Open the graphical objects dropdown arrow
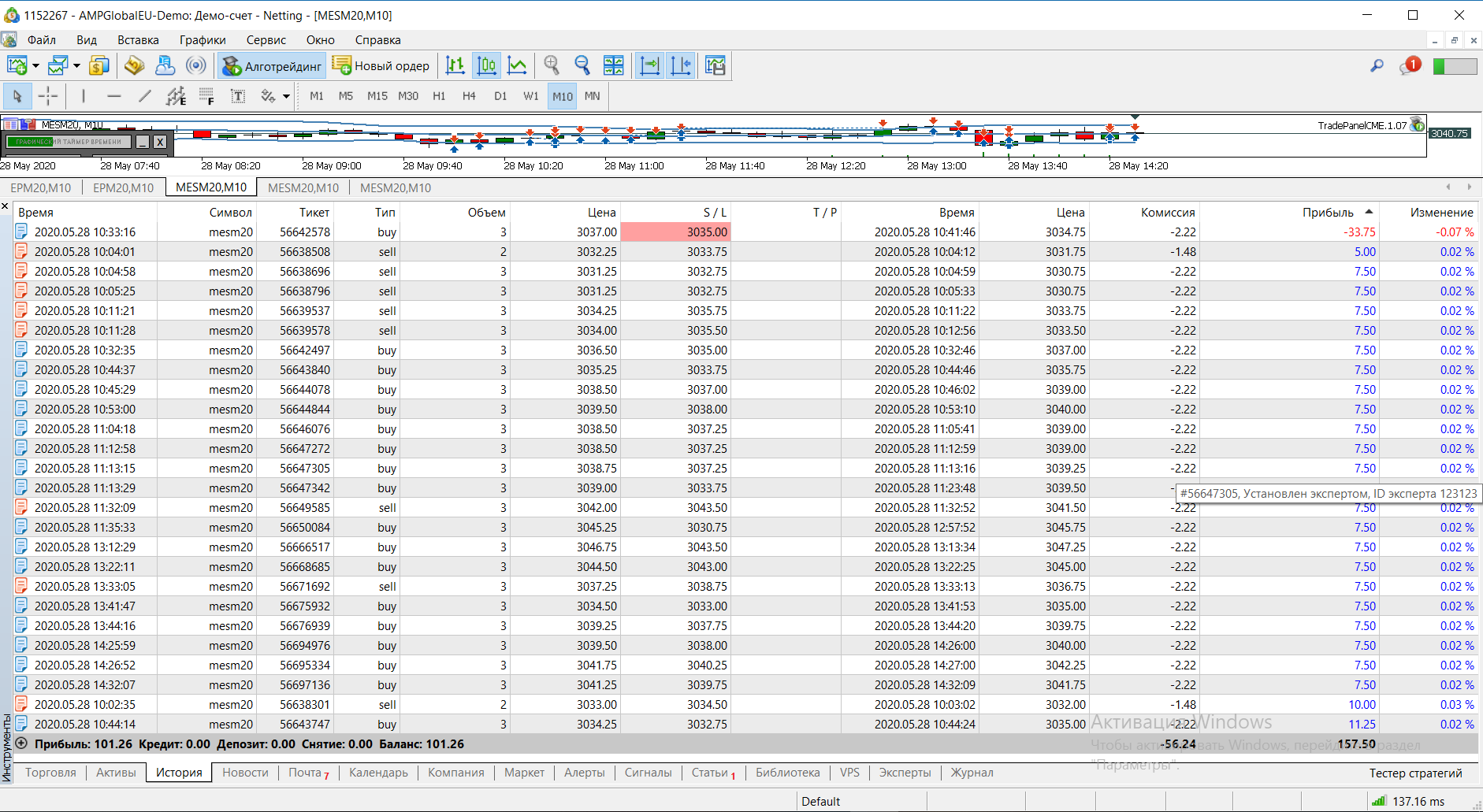Image resolution: width=1483 pixels, height=812 pixels. coord(286,97)
